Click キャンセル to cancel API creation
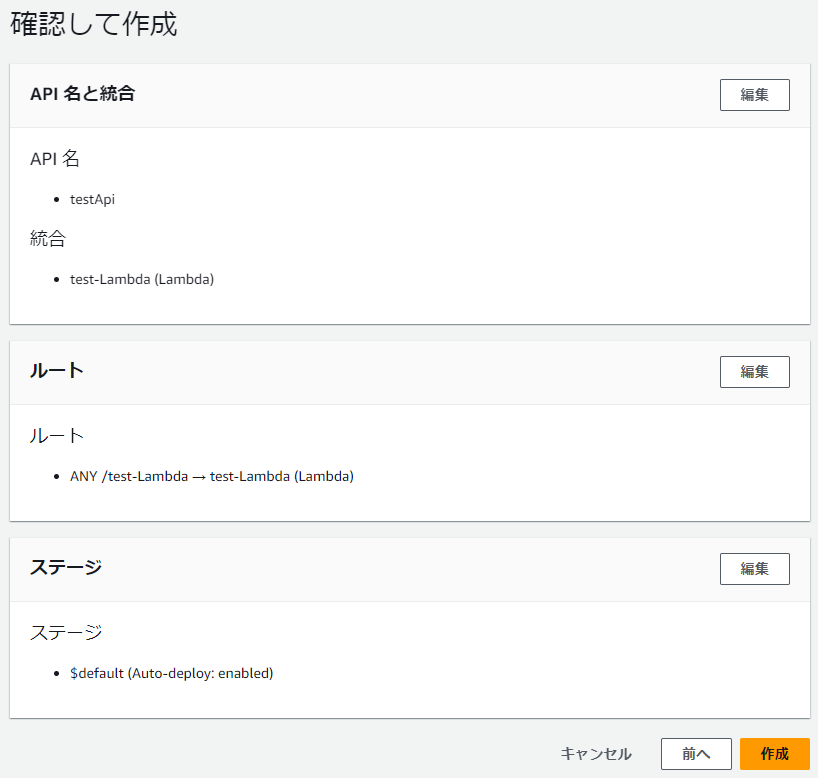This screenshot has height=778, width=818. pyautogui.click(x=597, y=754)
